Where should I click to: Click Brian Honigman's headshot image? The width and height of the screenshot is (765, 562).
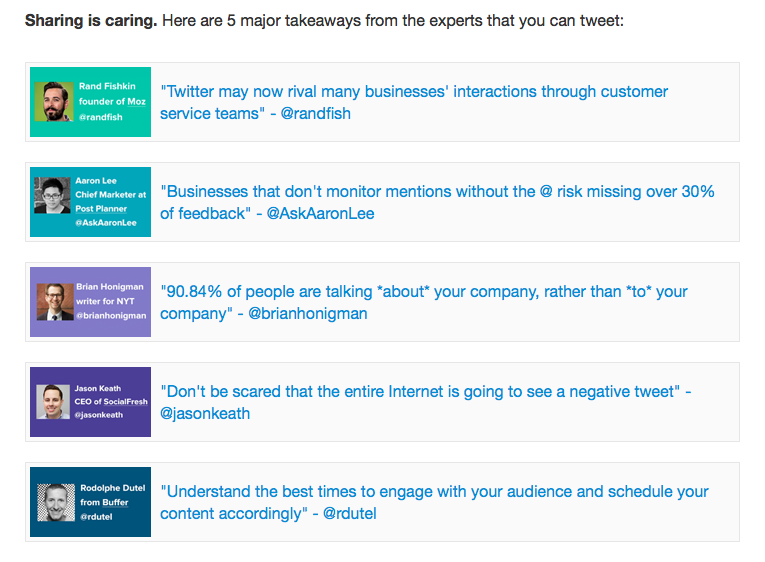55,301
